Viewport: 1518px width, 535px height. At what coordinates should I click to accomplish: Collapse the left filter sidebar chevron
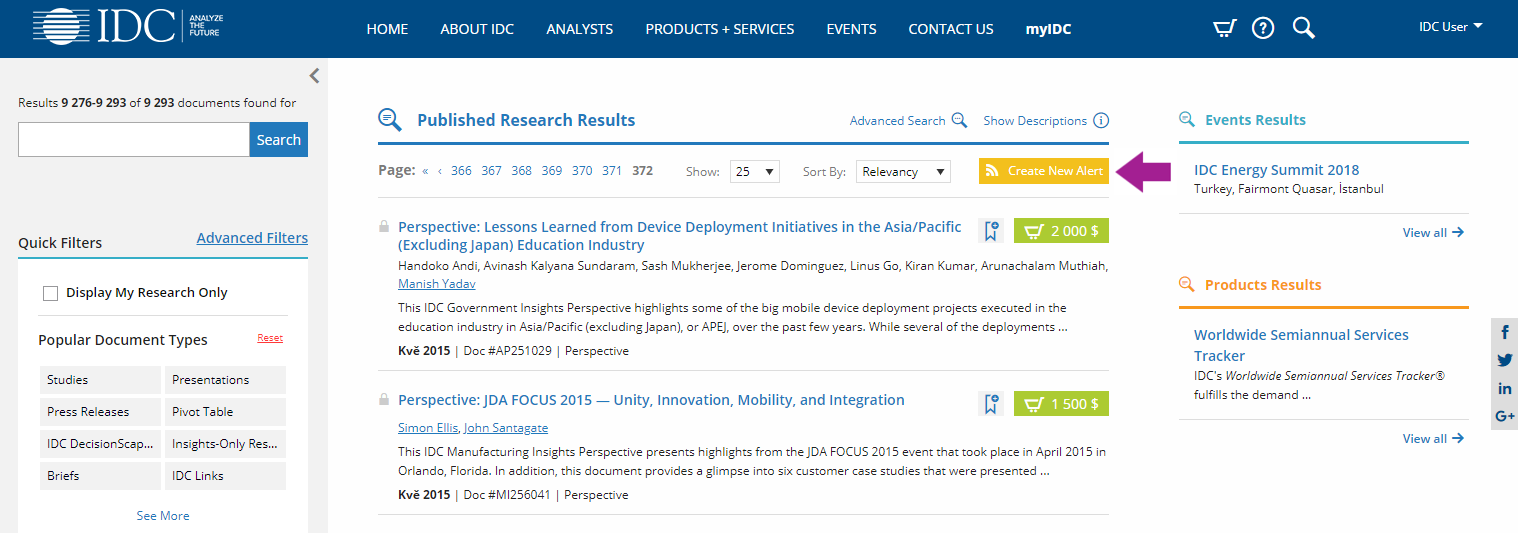314,75
